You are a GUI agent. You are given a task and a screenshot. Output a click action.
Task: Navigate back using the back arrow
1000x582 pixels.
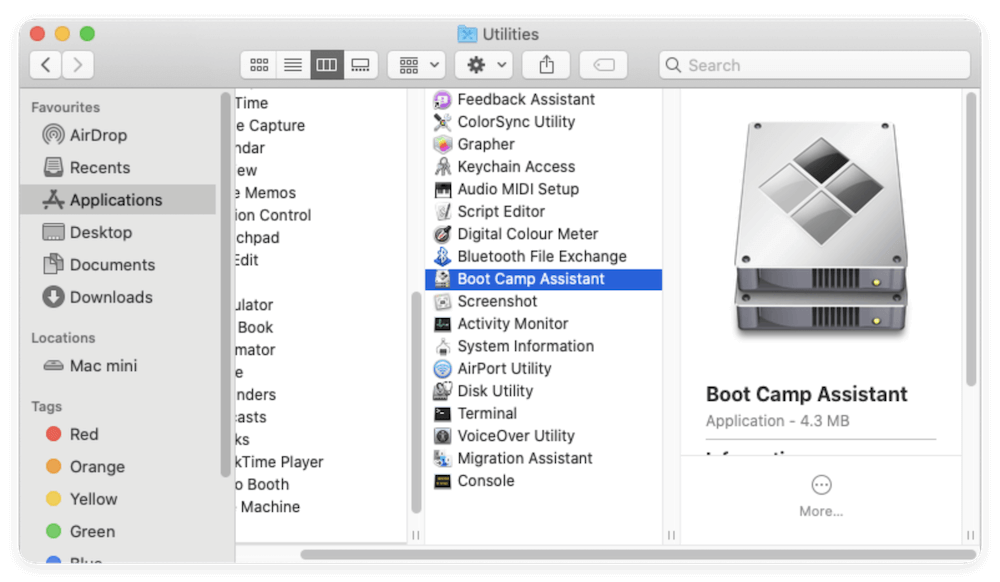point(46,64)
